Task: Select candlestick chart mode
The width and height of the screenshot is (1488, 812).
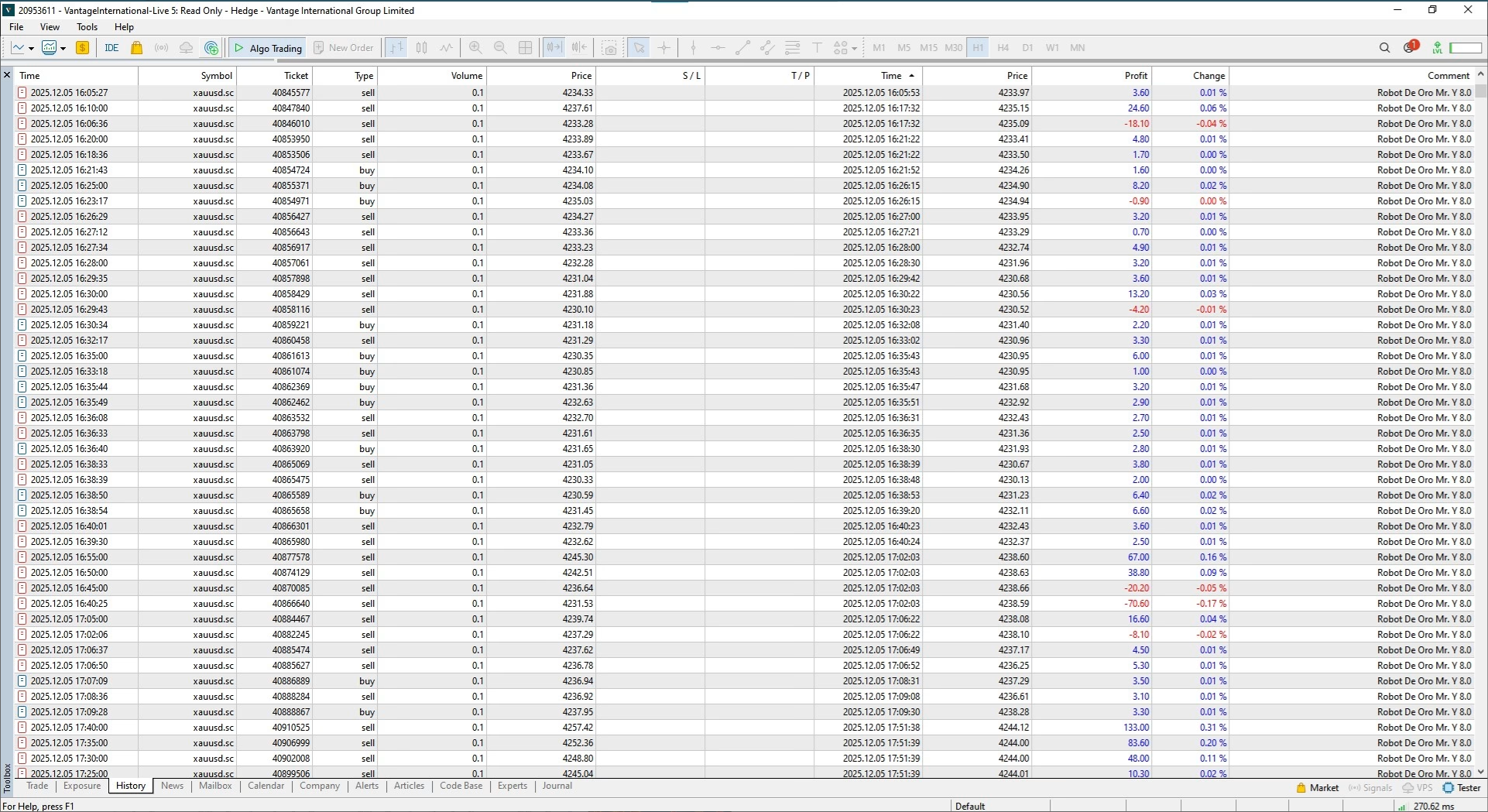Action: [x=421, y=48]
